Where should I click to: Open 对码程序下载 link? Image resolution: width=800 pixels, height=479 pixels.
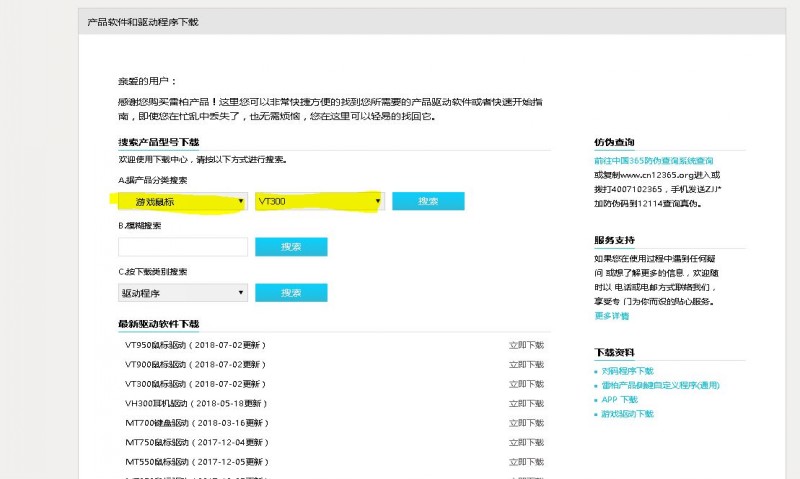628,371
